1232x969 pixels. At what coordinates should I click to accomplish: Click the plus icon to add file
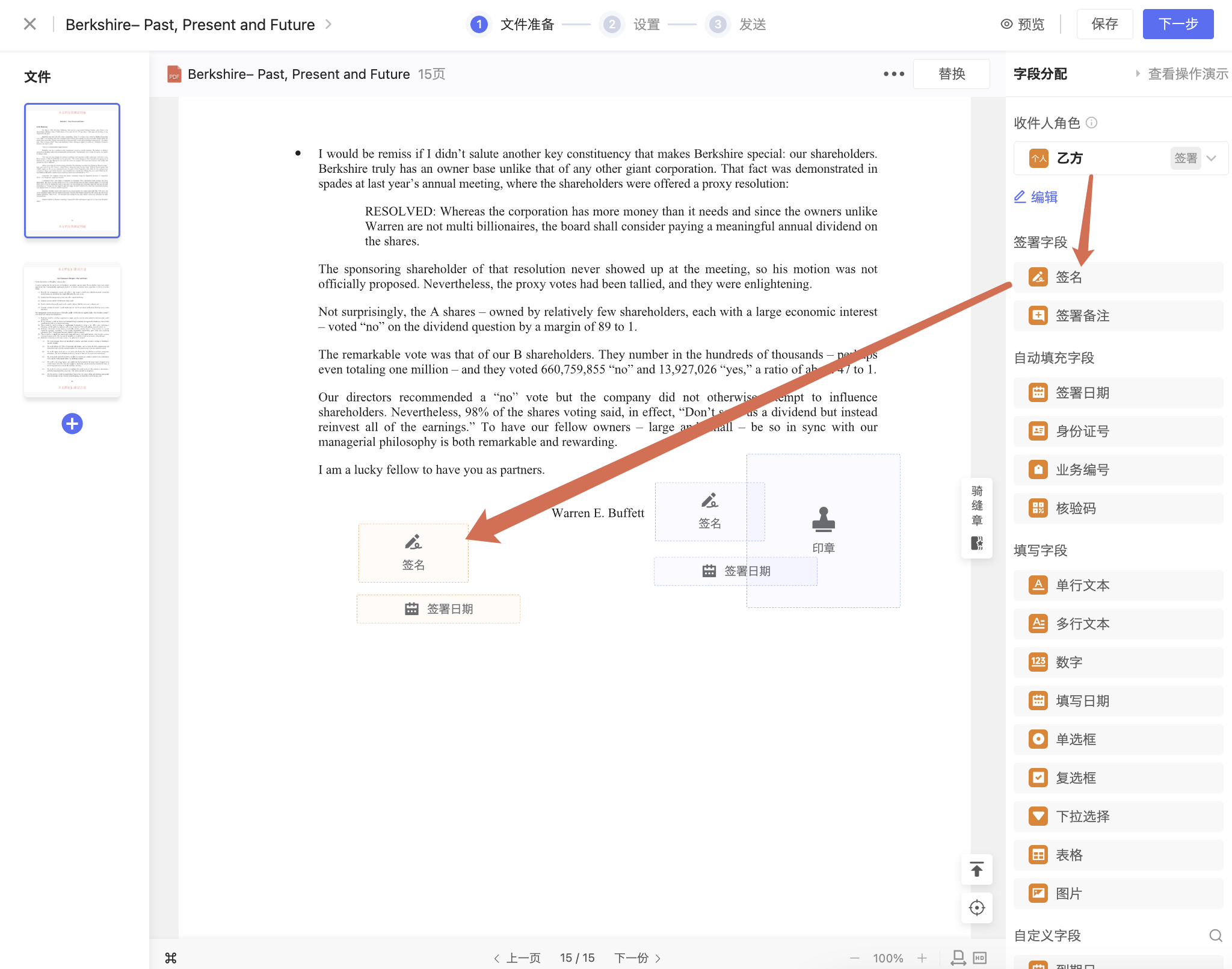[72, 424]
